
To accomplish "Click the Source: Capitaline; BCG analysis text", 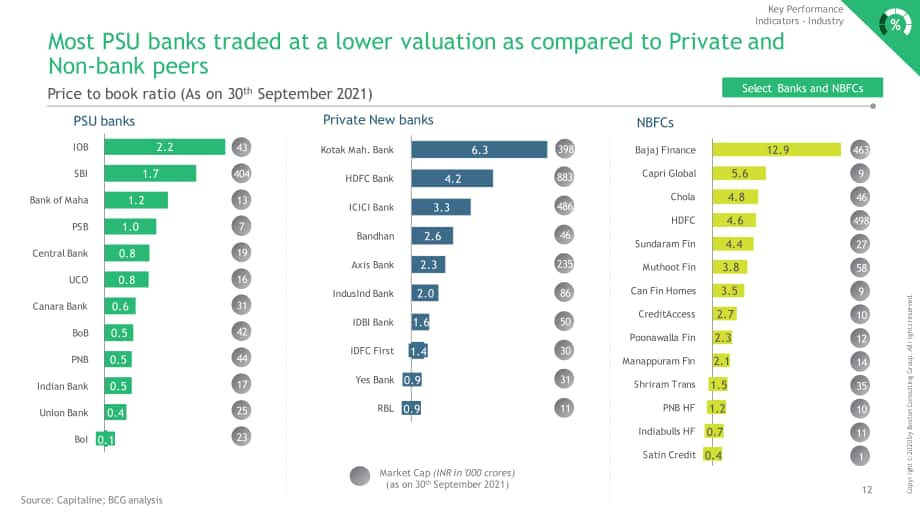I will [92, 500].
